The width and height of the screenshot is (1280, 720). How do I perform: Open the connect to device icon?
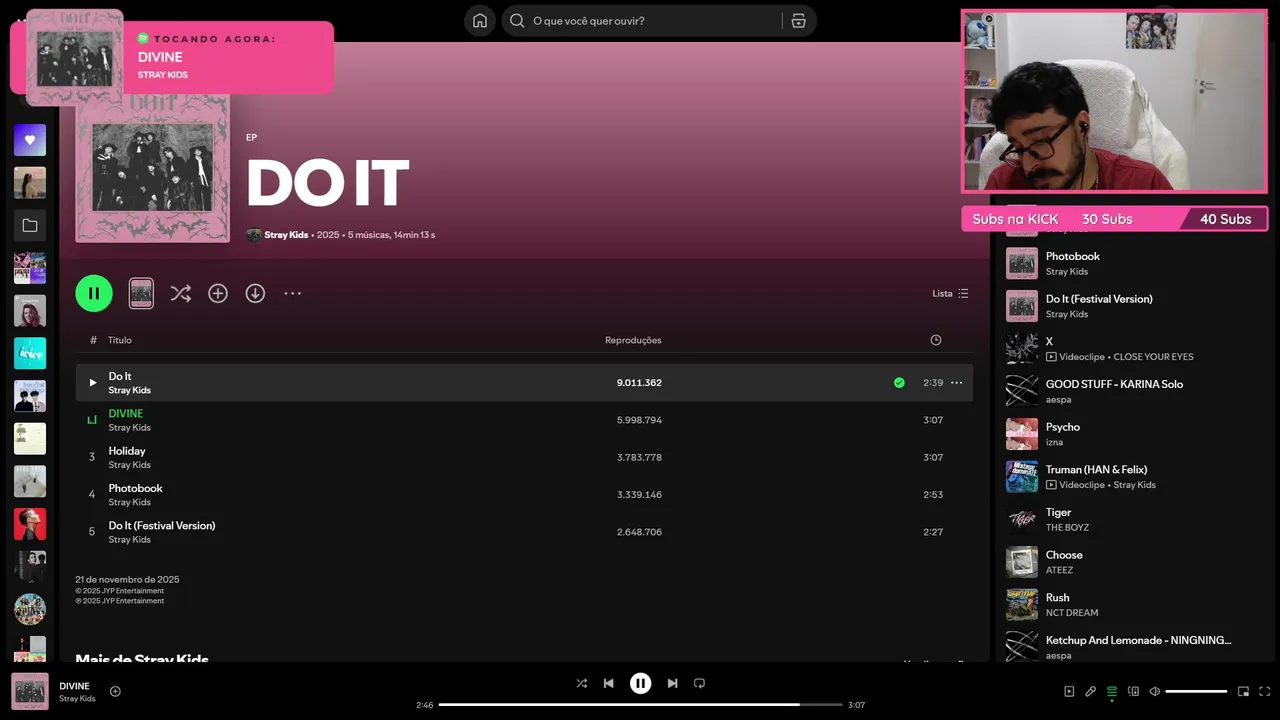click(x=1134, y=691)
